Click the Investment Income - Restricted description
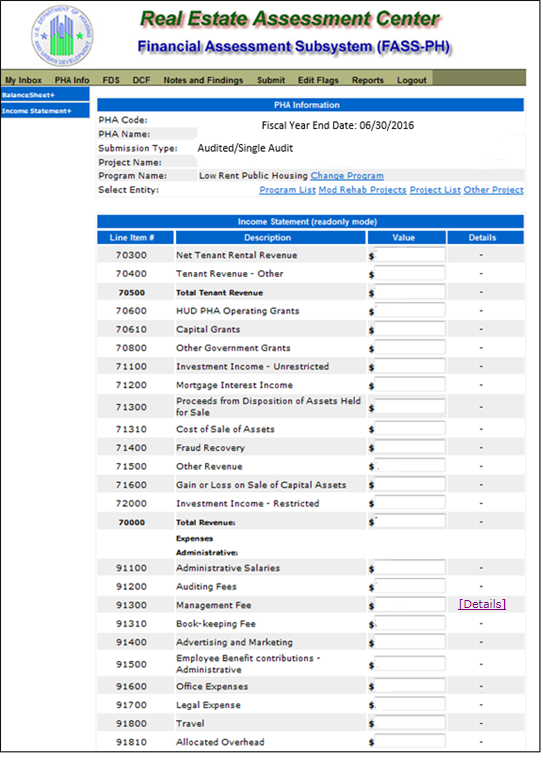Image resolution: width=543 pixels, height=763 pixels. 248,503
